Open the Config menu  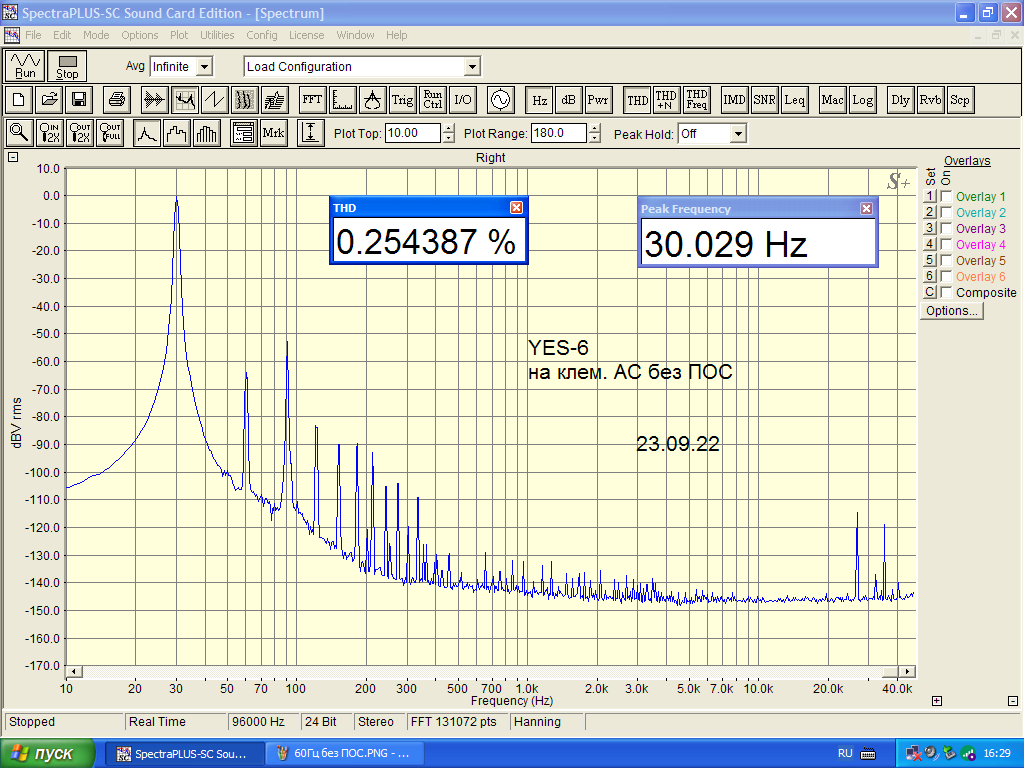[x=262, y=35]
